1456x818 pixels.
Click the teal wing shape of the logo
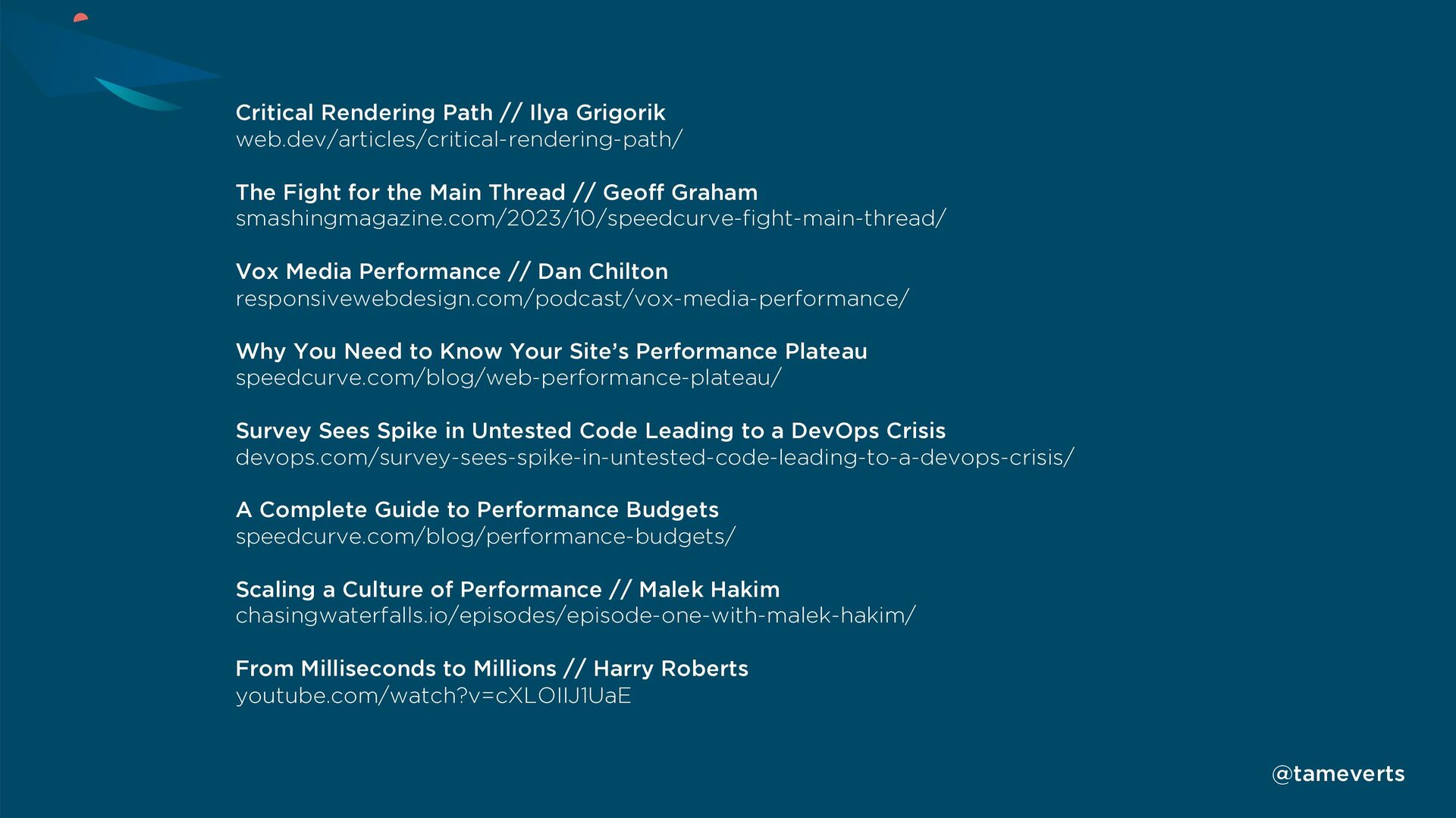click(x=138, y=95)
